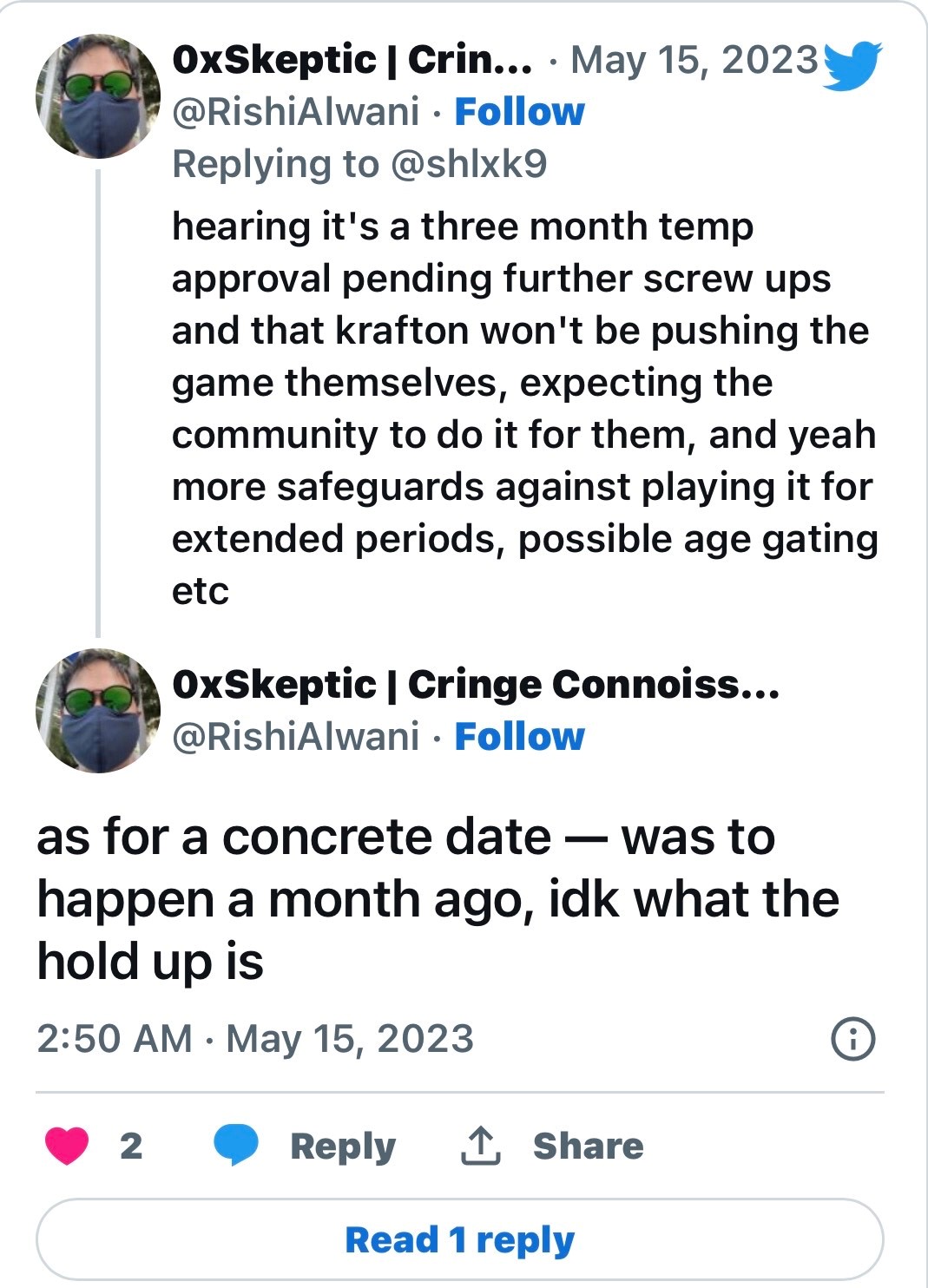Click the '2:50 AM · May 15, 2023' timestamp
The height and width of the screenshot is (1288, 928).
255,1039
